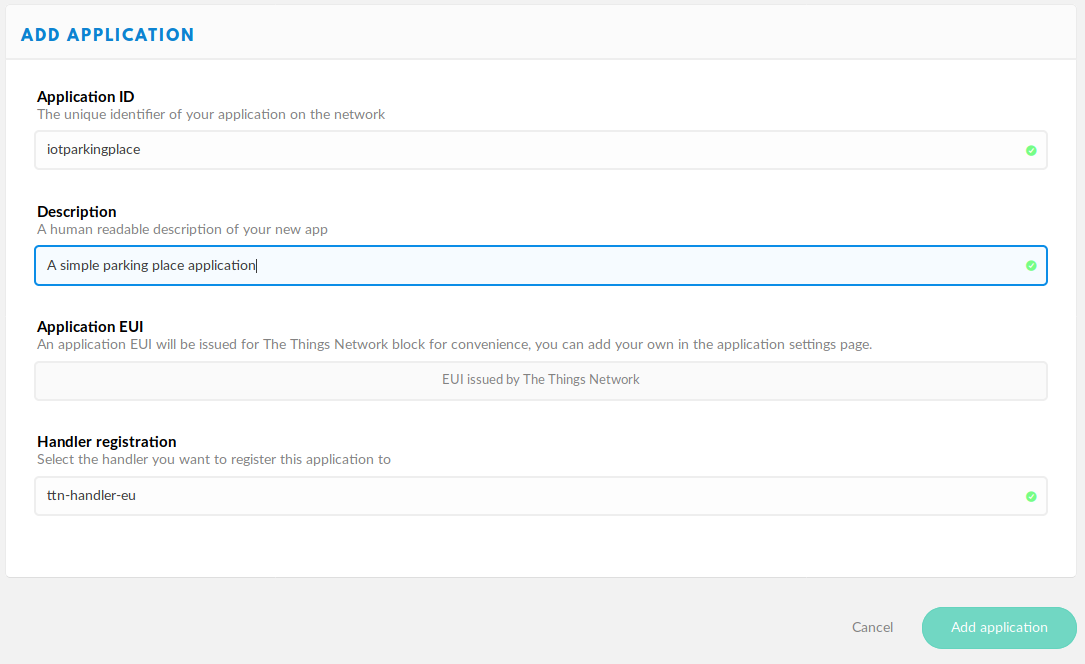Viewport: 1085px width, 664px height.
Task: Click the hint 'A human readable description of your new app'
Action: pos(182,229)
